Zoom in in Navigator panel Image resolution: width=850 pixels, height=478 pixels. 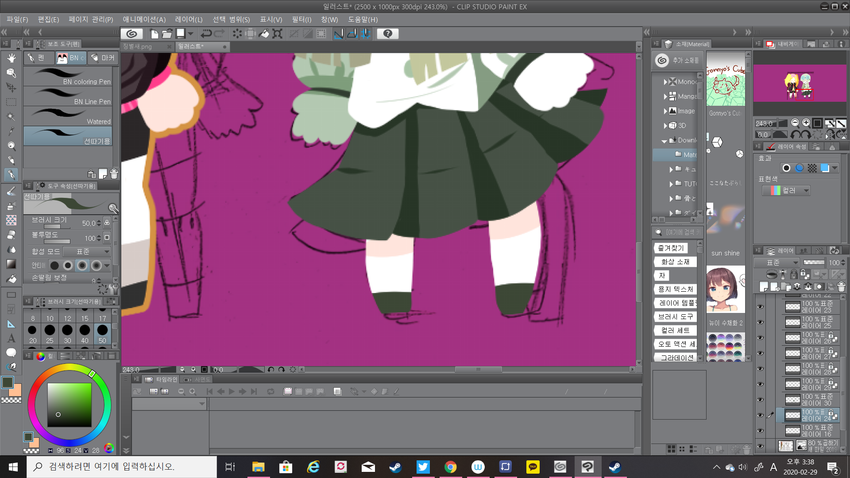click(x=806, y=123)
